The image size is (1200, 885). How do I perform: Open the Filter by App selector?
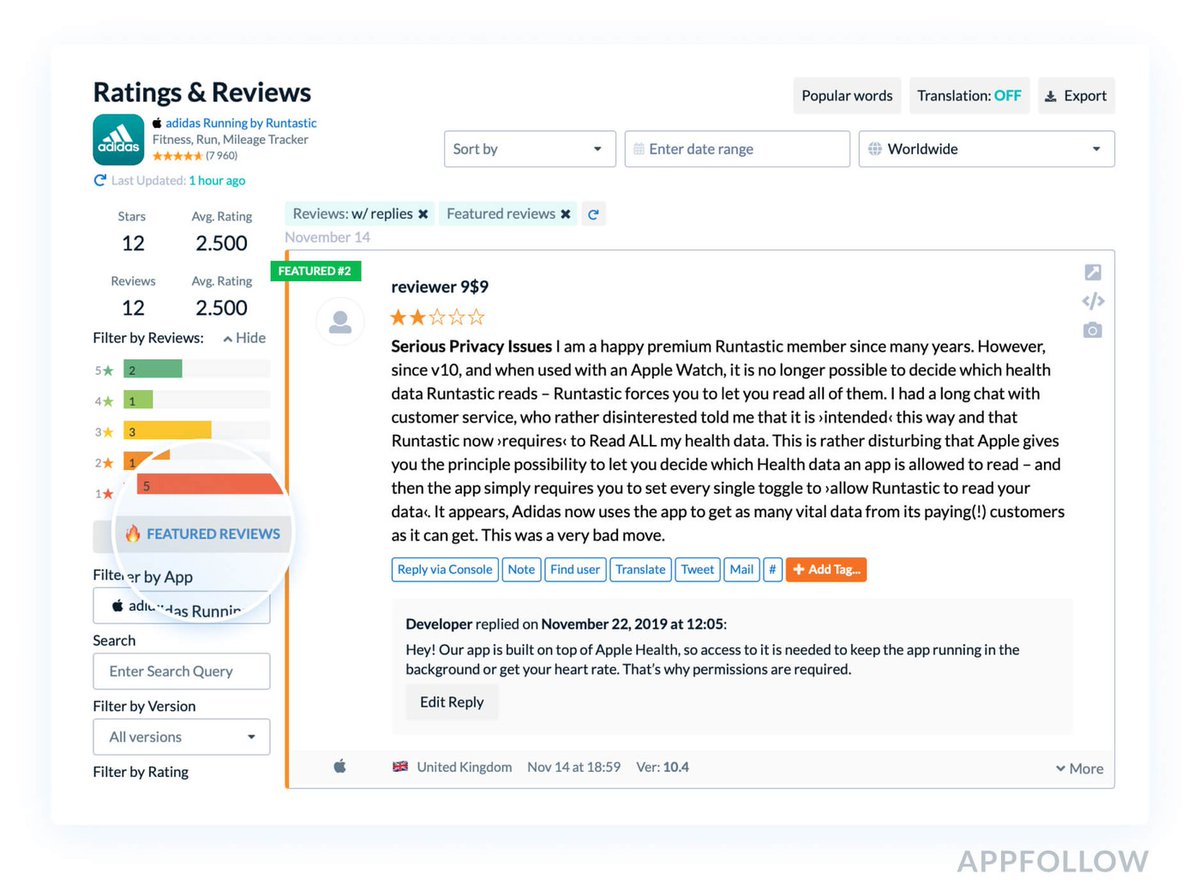182,606
